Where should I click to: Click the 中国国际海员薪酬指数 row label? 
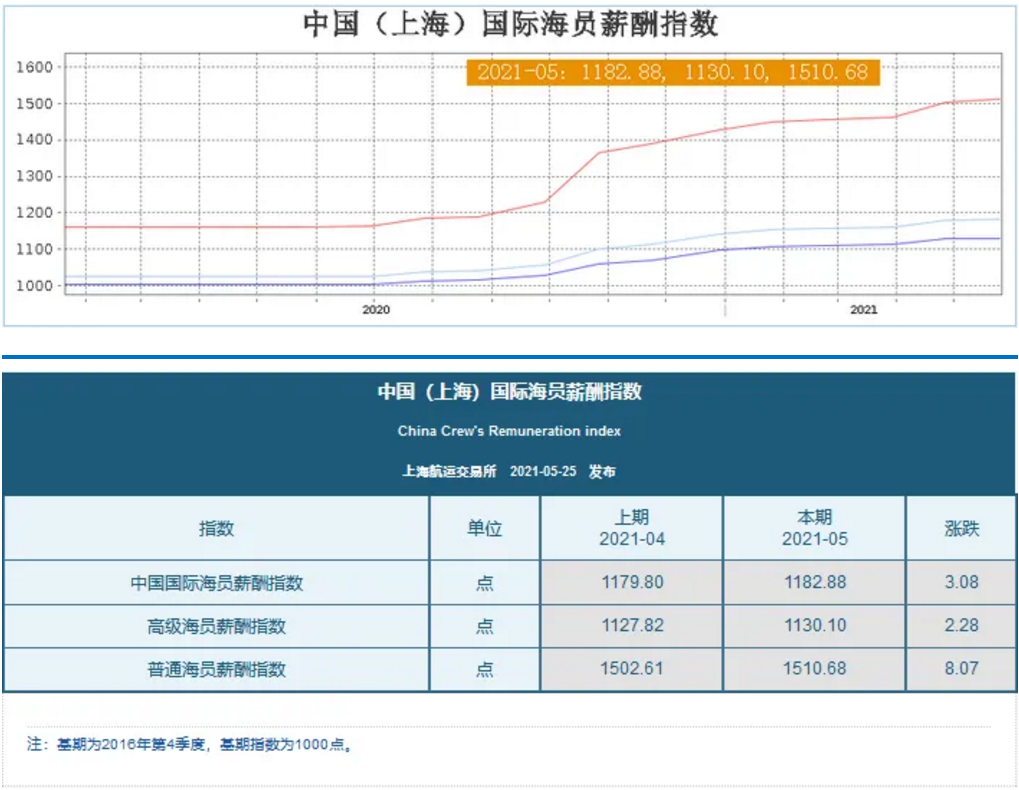click(x=216, y=582)
